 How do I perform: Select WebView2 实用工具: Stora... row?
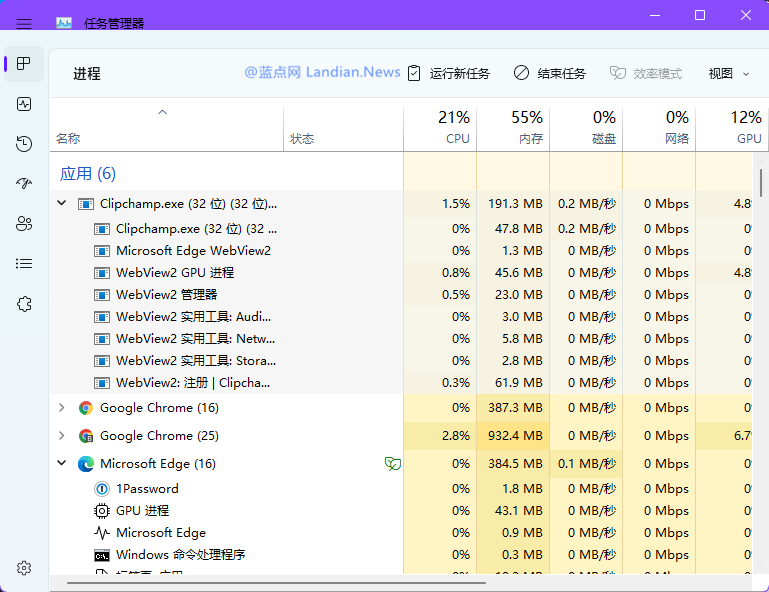coord(401,361)
